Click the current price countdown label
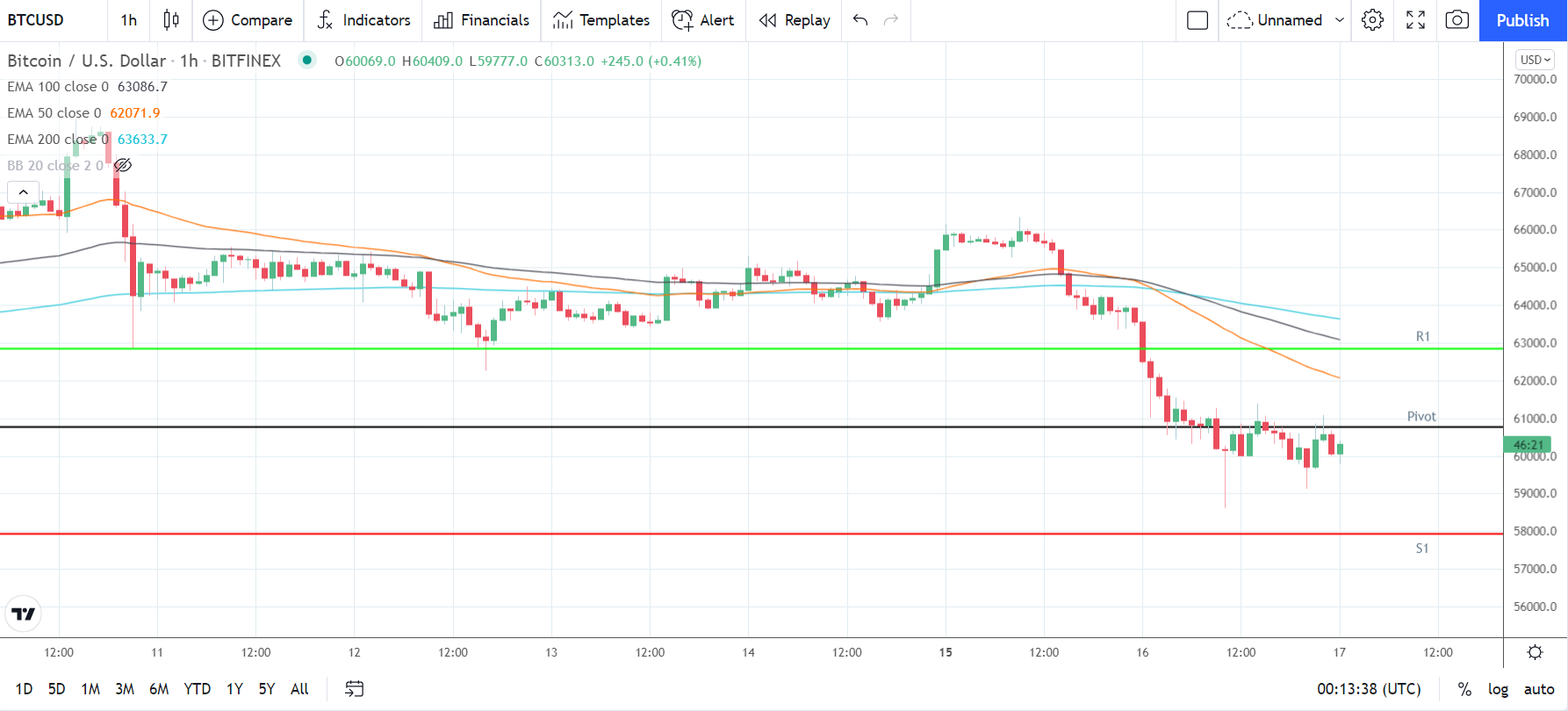This screenshot has width=1568, height=711. click(x=1528, y=445)
